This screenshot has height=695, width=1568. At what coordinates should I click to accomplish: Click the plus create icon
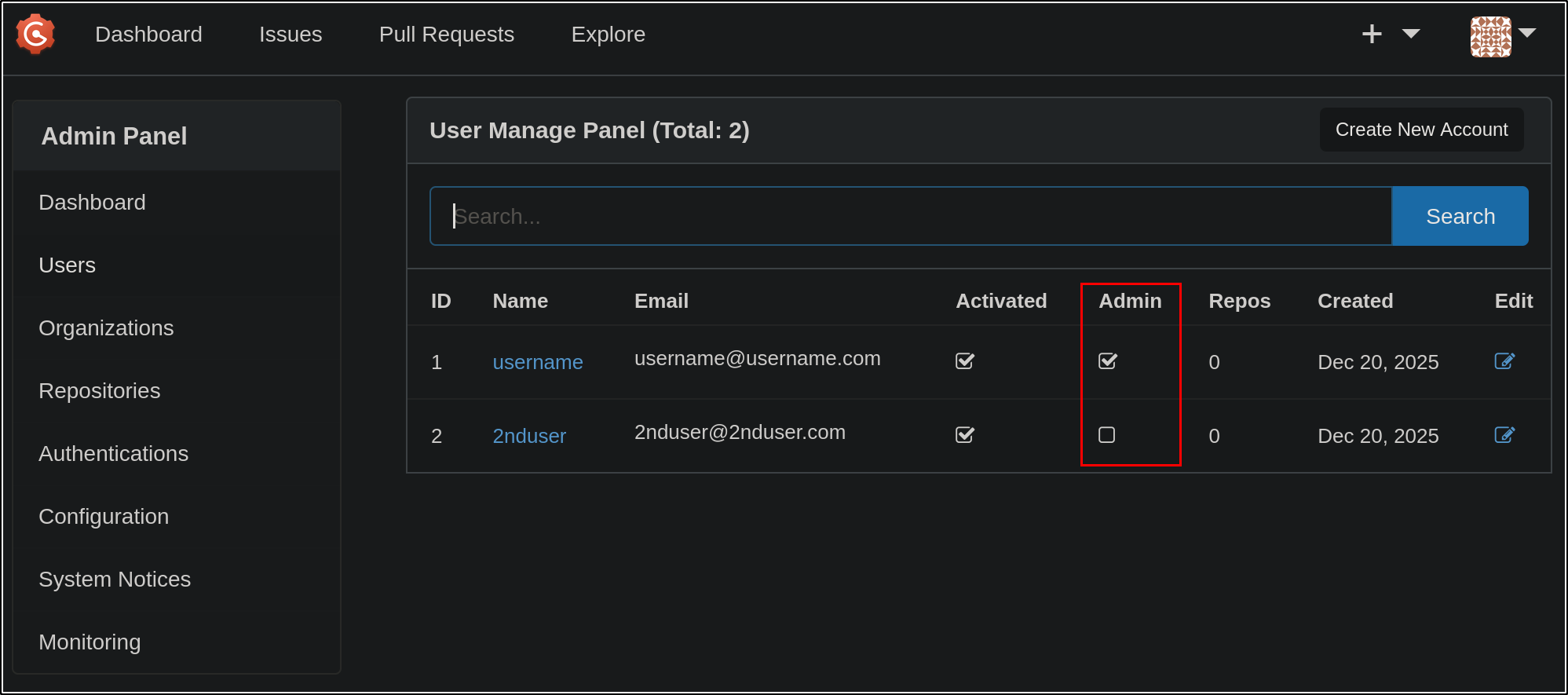pos(1371,34)
